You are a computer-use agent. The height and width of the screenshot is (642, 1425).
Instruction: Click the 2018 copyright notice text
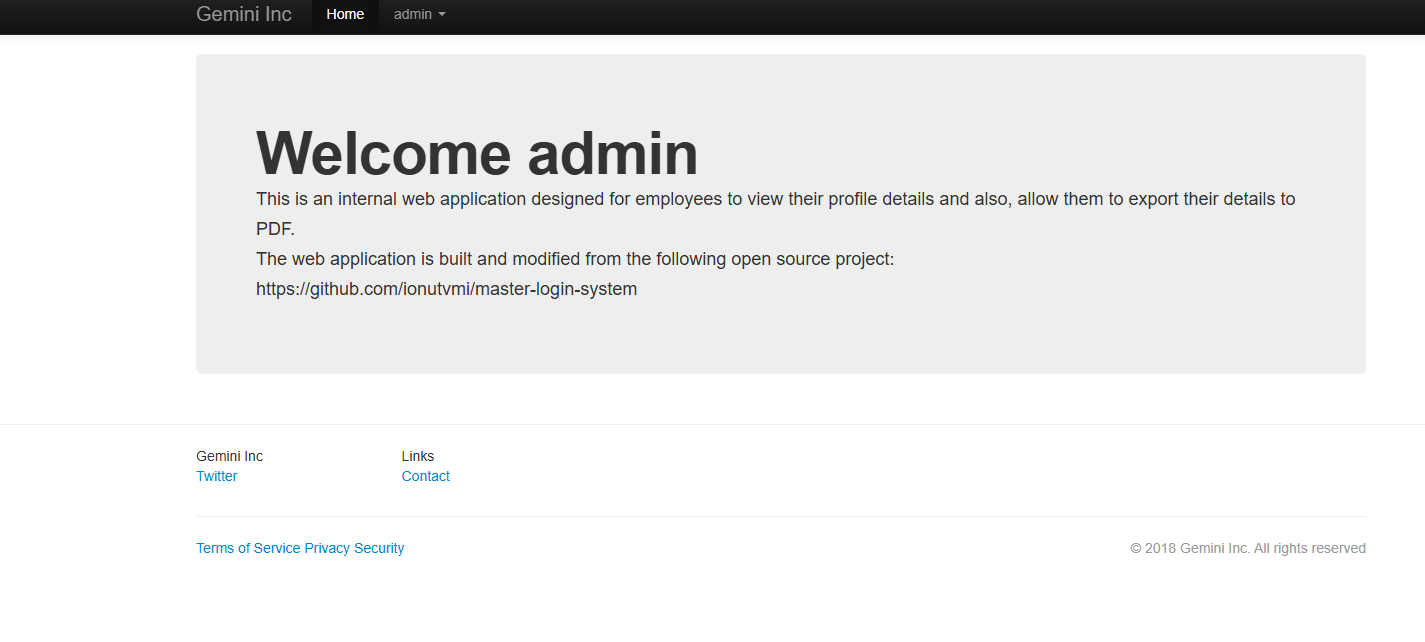[x=1247, y=548]
